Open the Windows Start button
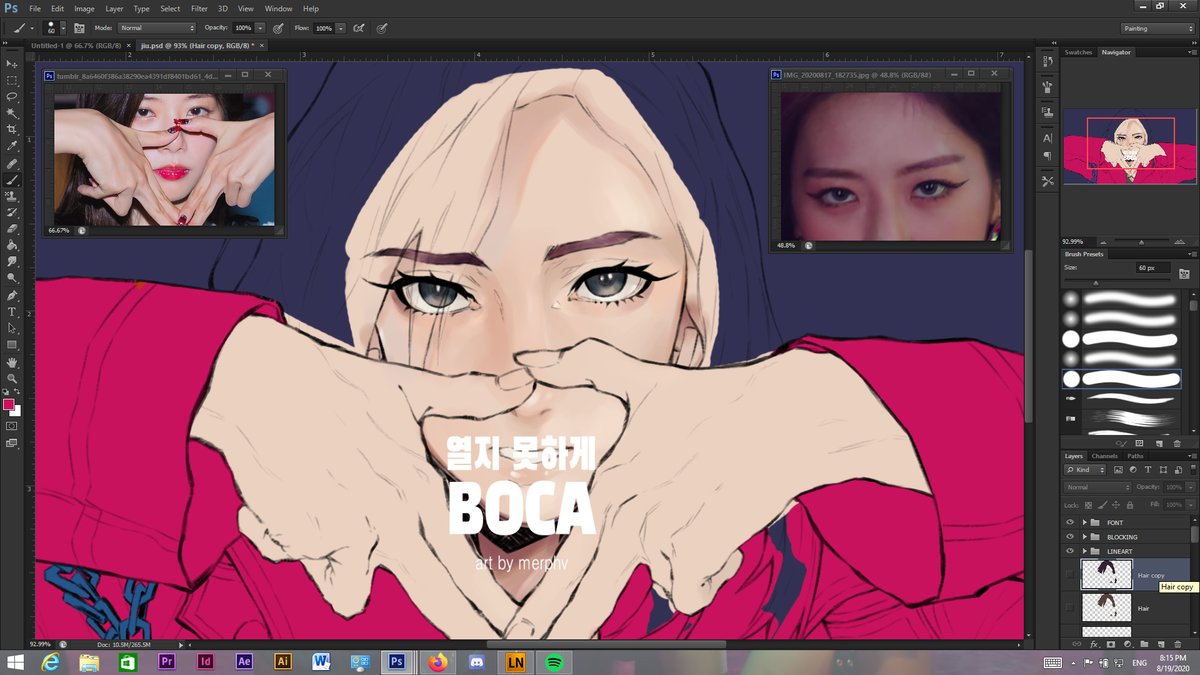 point(17,661)
